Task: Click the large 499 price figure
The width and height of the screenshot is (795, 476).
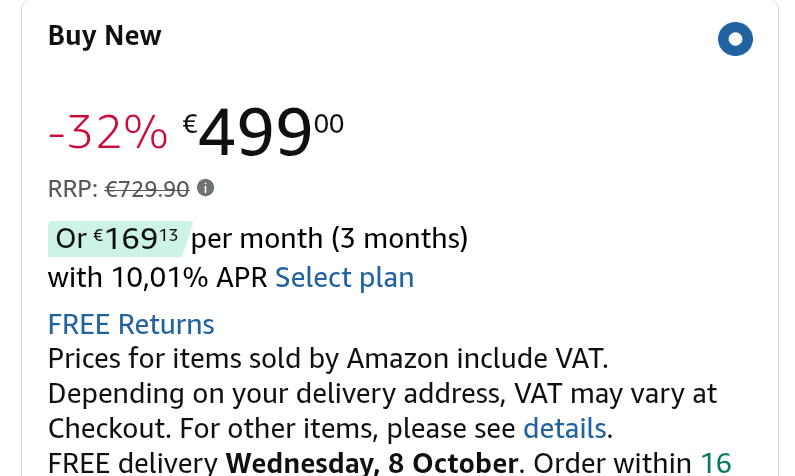Action: [x=256, y=134]
